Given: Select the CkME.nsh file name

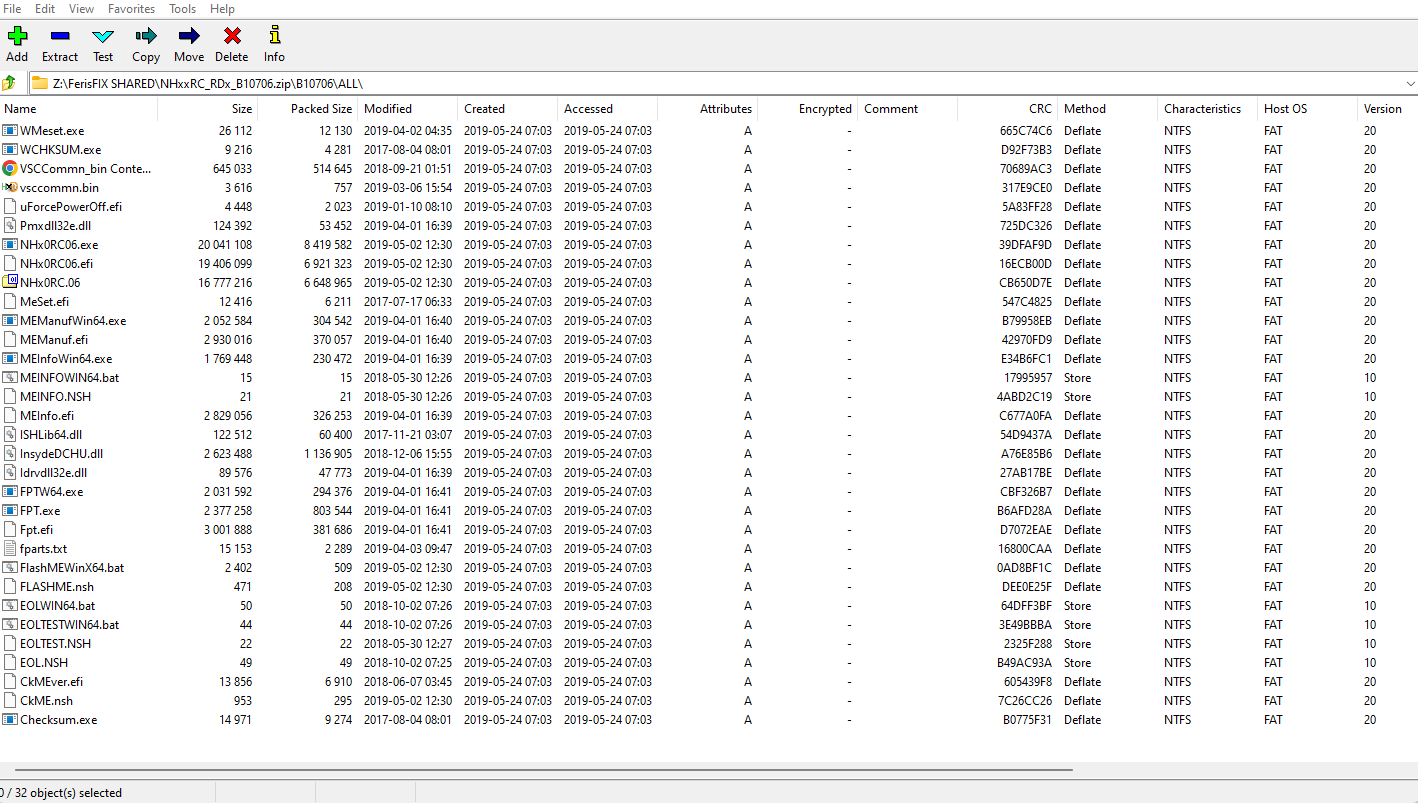Looking at the screenshot, I should click(46, 701).
